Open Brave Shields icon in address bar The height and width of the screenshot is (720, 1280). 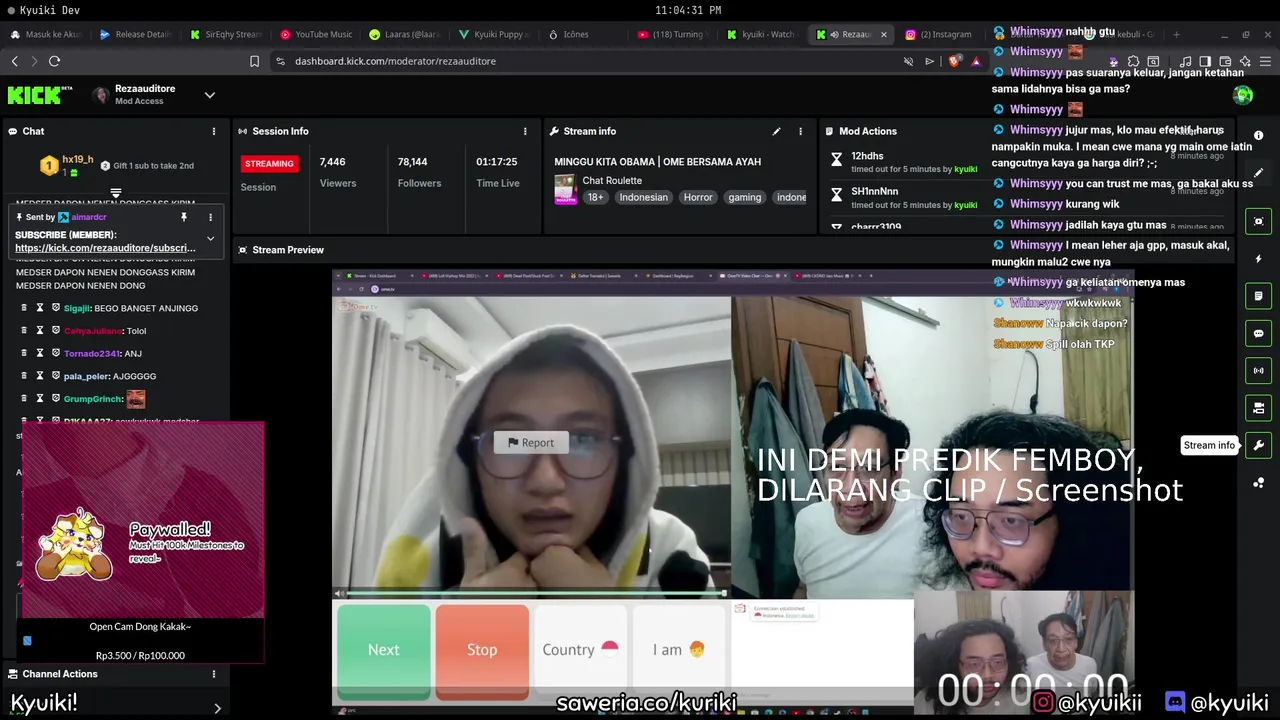click(953, 61)
